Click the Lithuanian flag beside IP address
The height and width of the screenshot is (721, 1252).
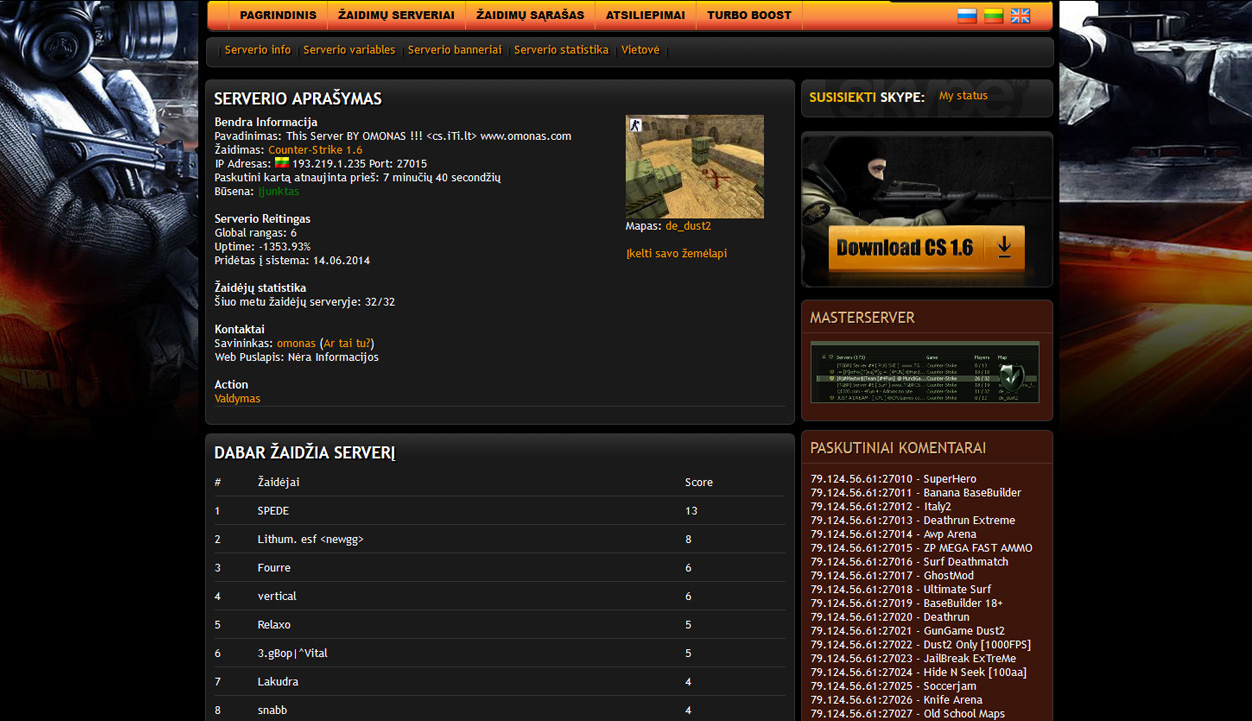(282, 163)
